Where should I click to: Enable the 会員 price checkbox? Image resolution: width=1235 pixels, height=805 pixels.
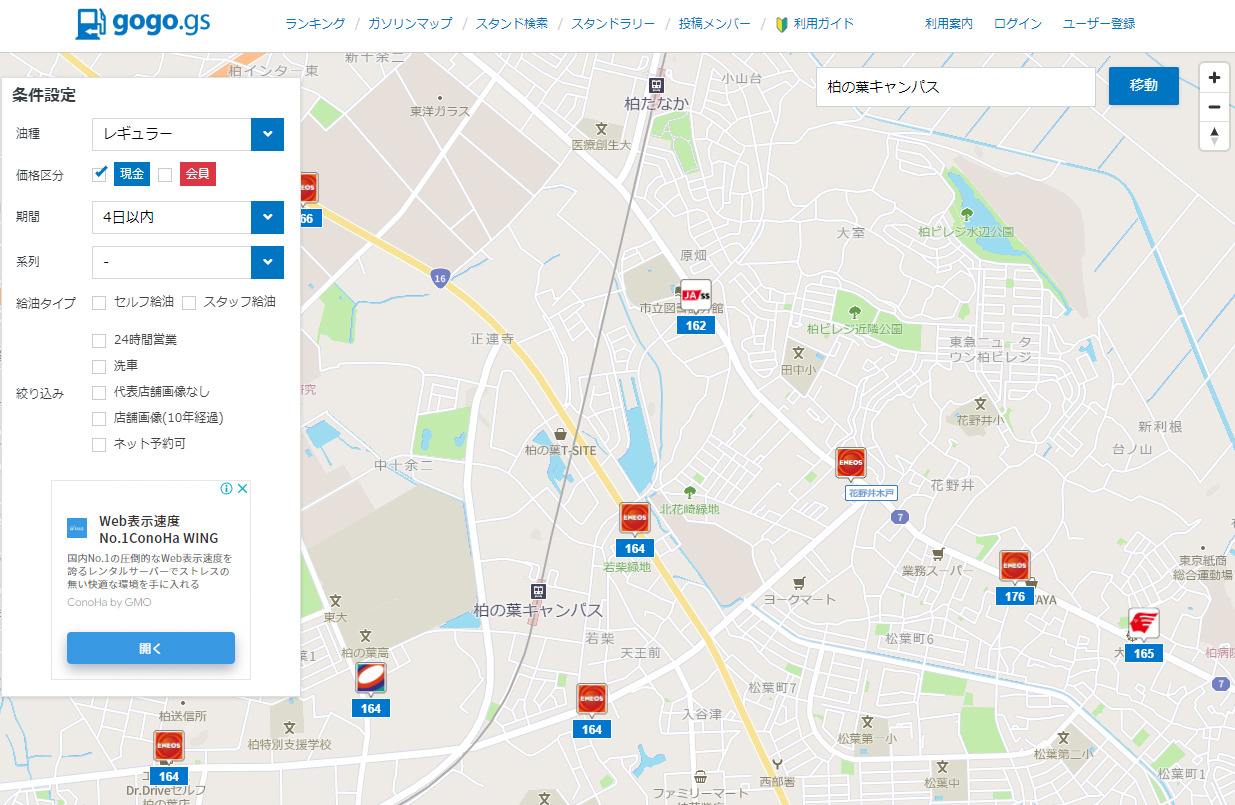pyautogui.click(x=166, y=174)
